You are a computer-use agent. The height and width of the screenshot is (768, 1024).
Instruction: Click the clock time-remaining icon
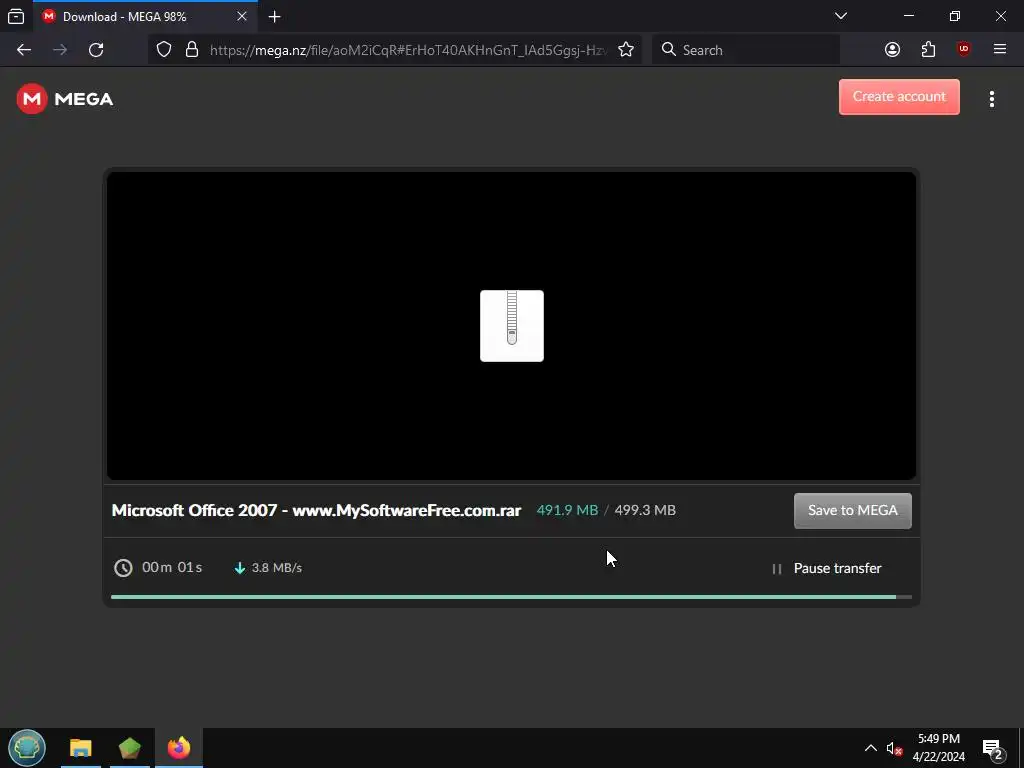(123, 568)
